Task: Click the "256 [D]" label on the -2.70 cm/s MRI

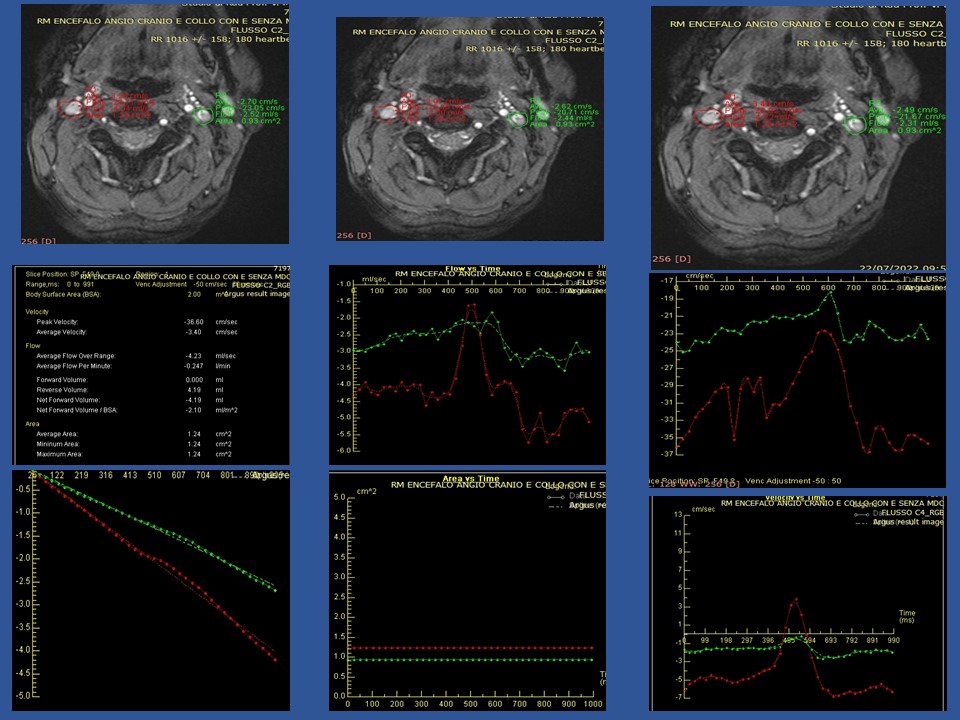Action: click(x=38, y=241)
